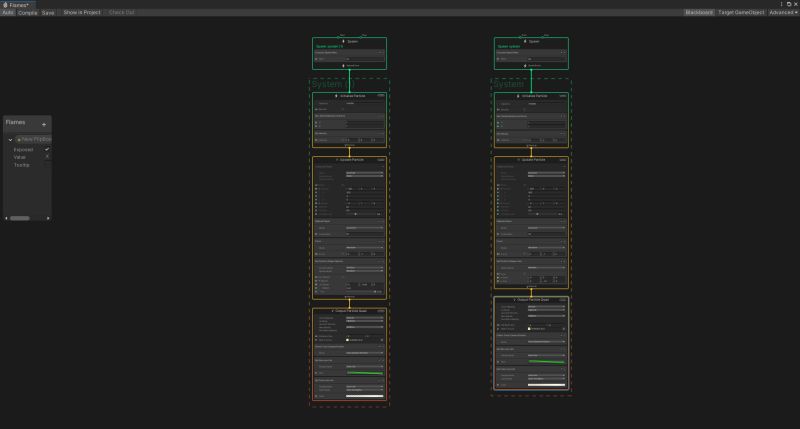Toggle Local space badge on System (1) Initialize
Image resolution: width=800 pixels, height=429 pixels.
tap(381, 95)
